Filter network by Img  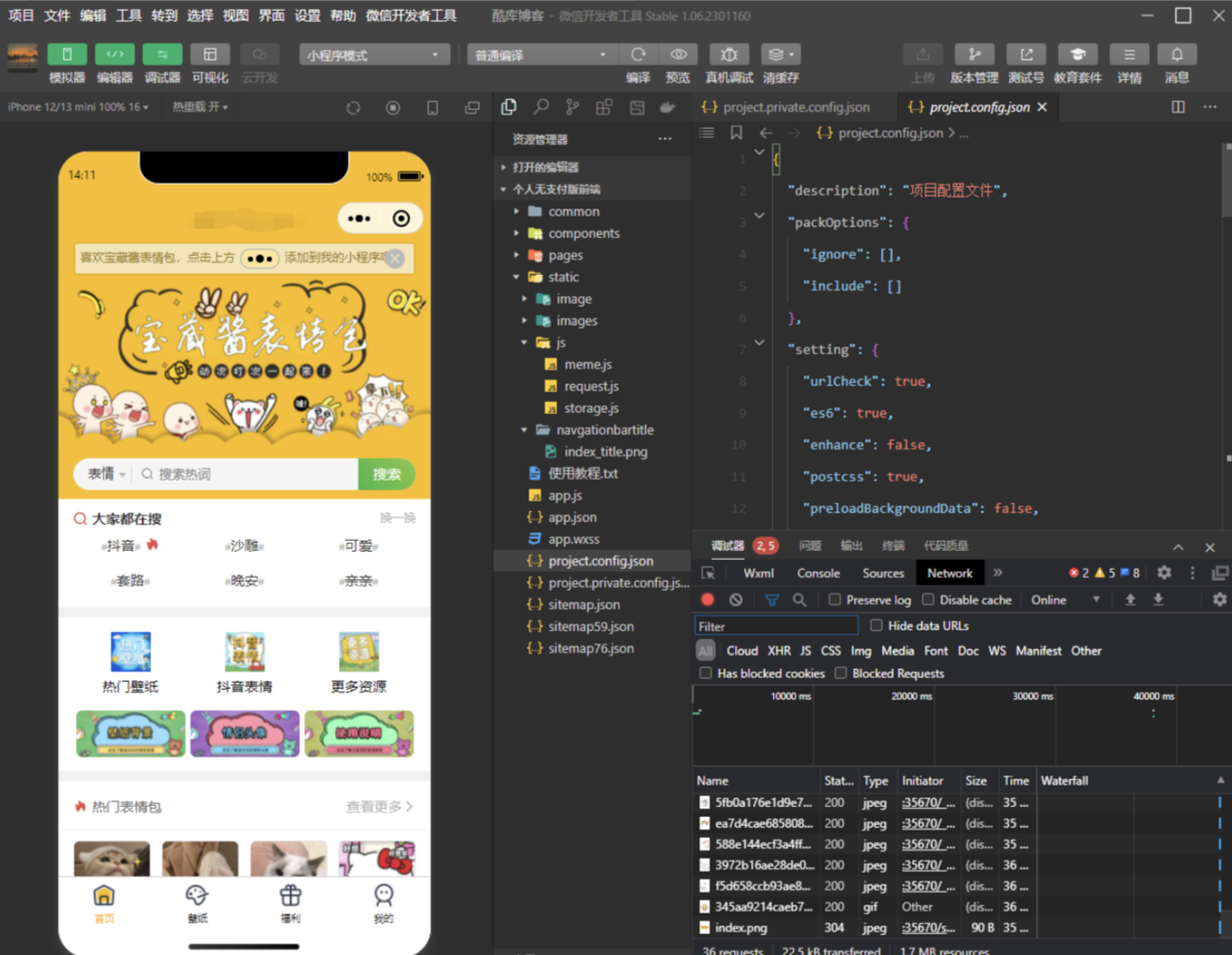[860, 650]
